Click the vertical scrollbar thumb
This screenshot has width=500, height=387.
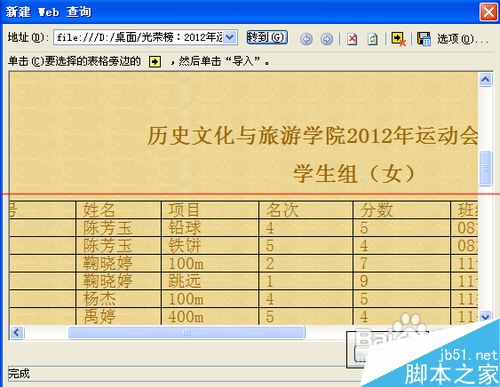pyautogui.click(x=485, y=168)
